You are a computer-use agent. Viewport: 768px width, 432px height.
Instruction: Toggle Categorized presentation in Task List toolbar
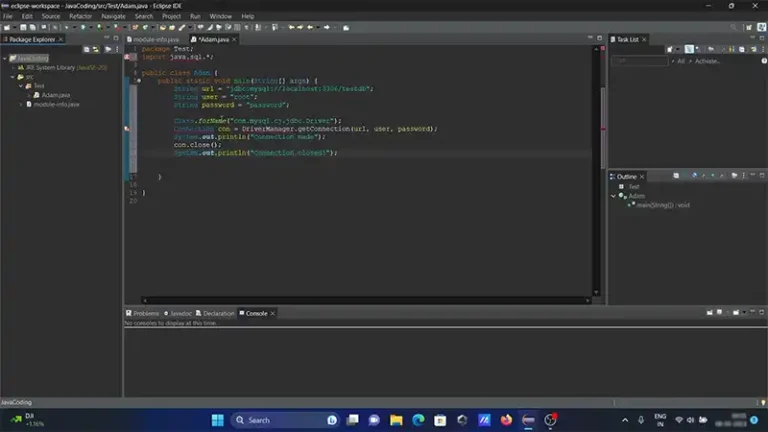coord(689,49)
